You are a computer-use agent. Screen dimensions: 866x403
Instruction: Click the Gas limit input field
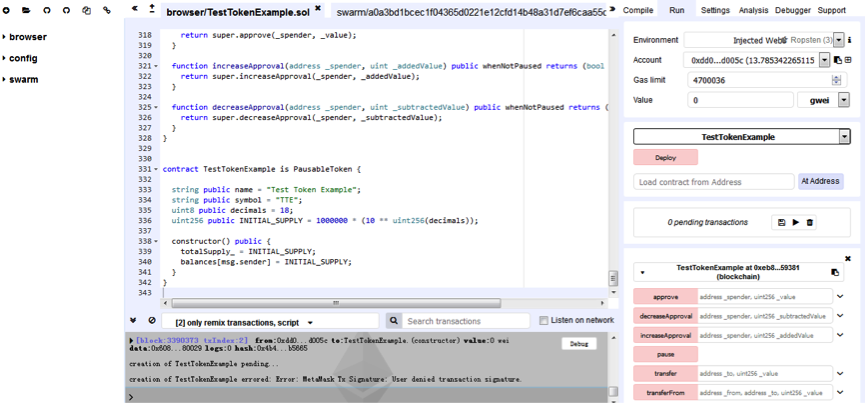pos(765,80)
